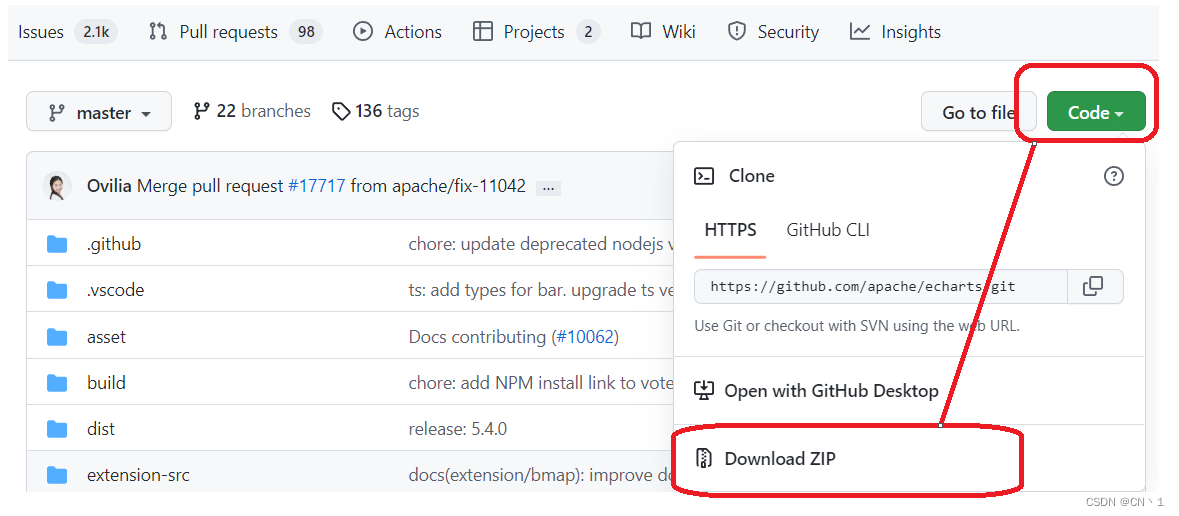Click the Clone terminal icon

click(704, 176)
